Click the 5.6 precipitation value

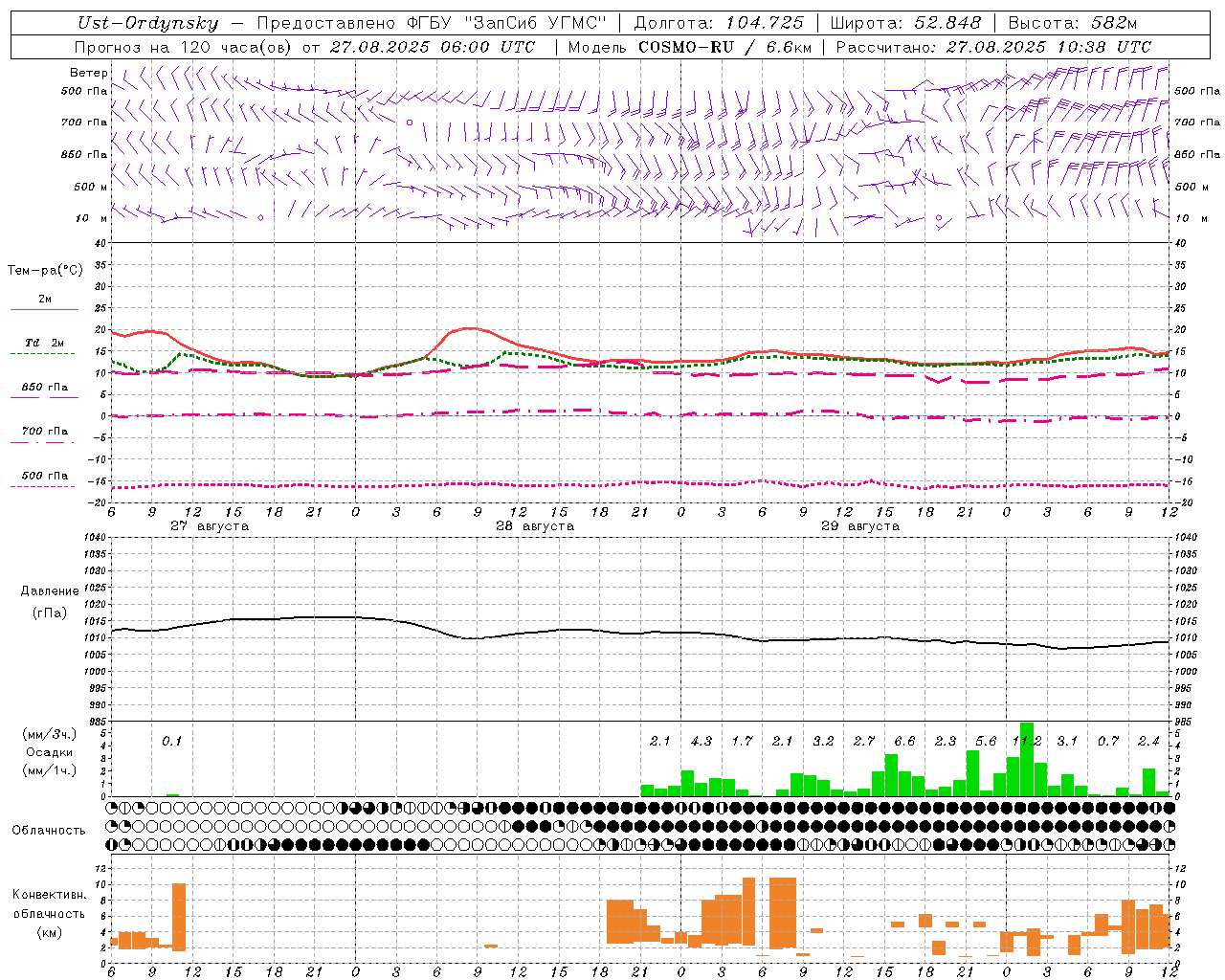click(986, 741)
